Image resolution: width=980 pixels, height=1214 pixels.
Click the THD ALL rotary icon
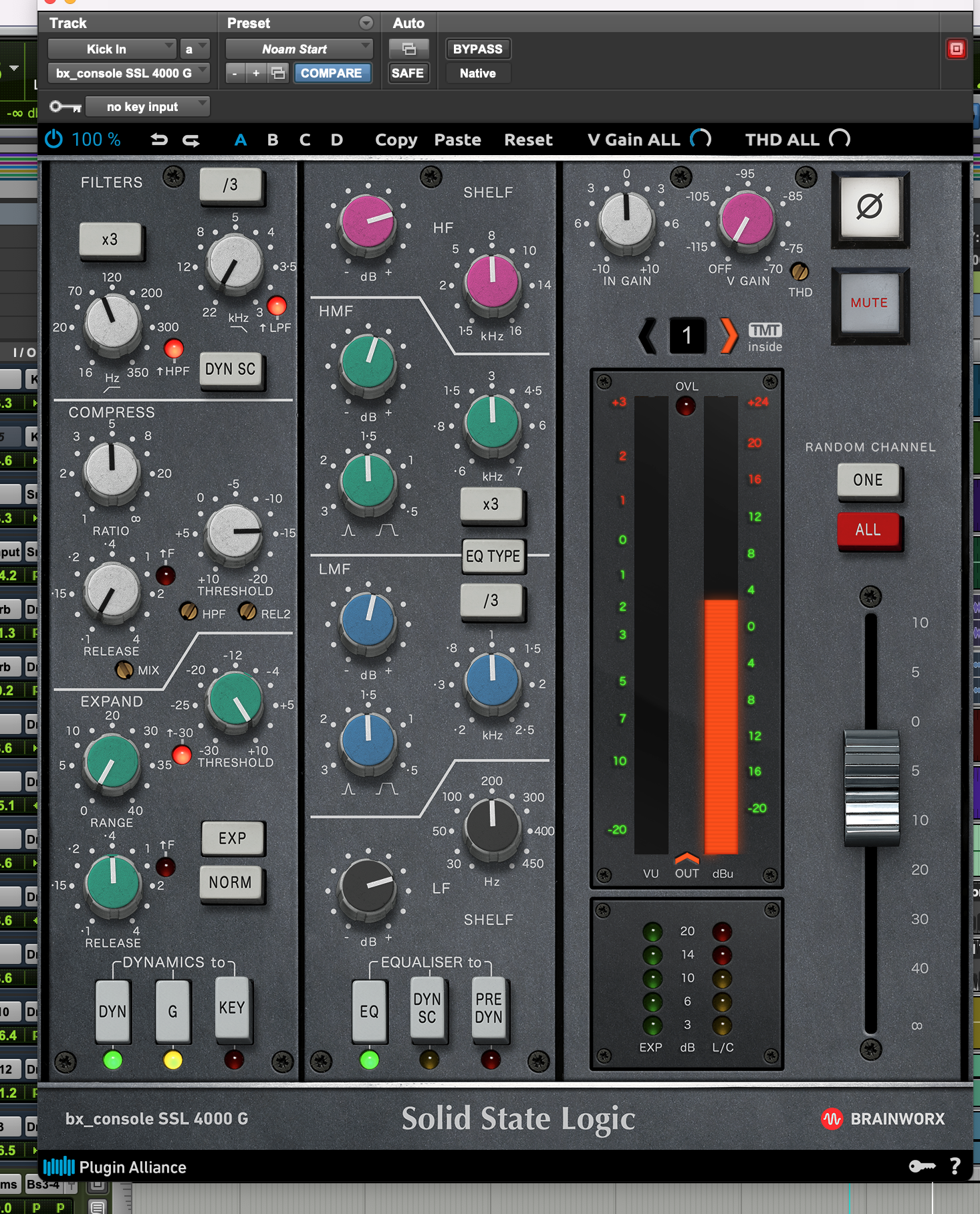pos(840,139)
